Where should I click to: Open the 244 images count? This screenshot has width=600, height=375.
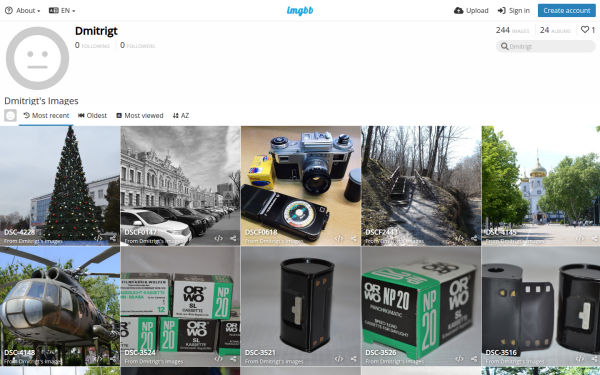[512, 30]
